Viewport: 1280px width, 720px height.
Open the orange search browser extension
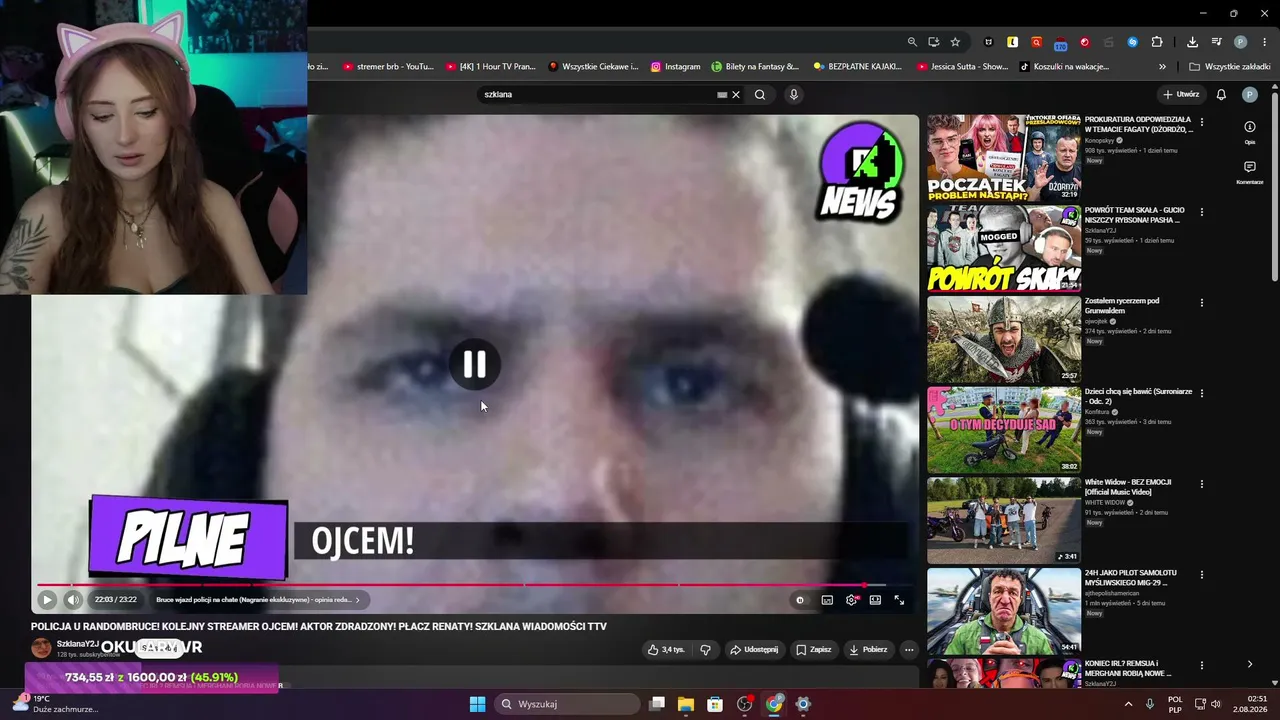click(x=1037, y=42)
